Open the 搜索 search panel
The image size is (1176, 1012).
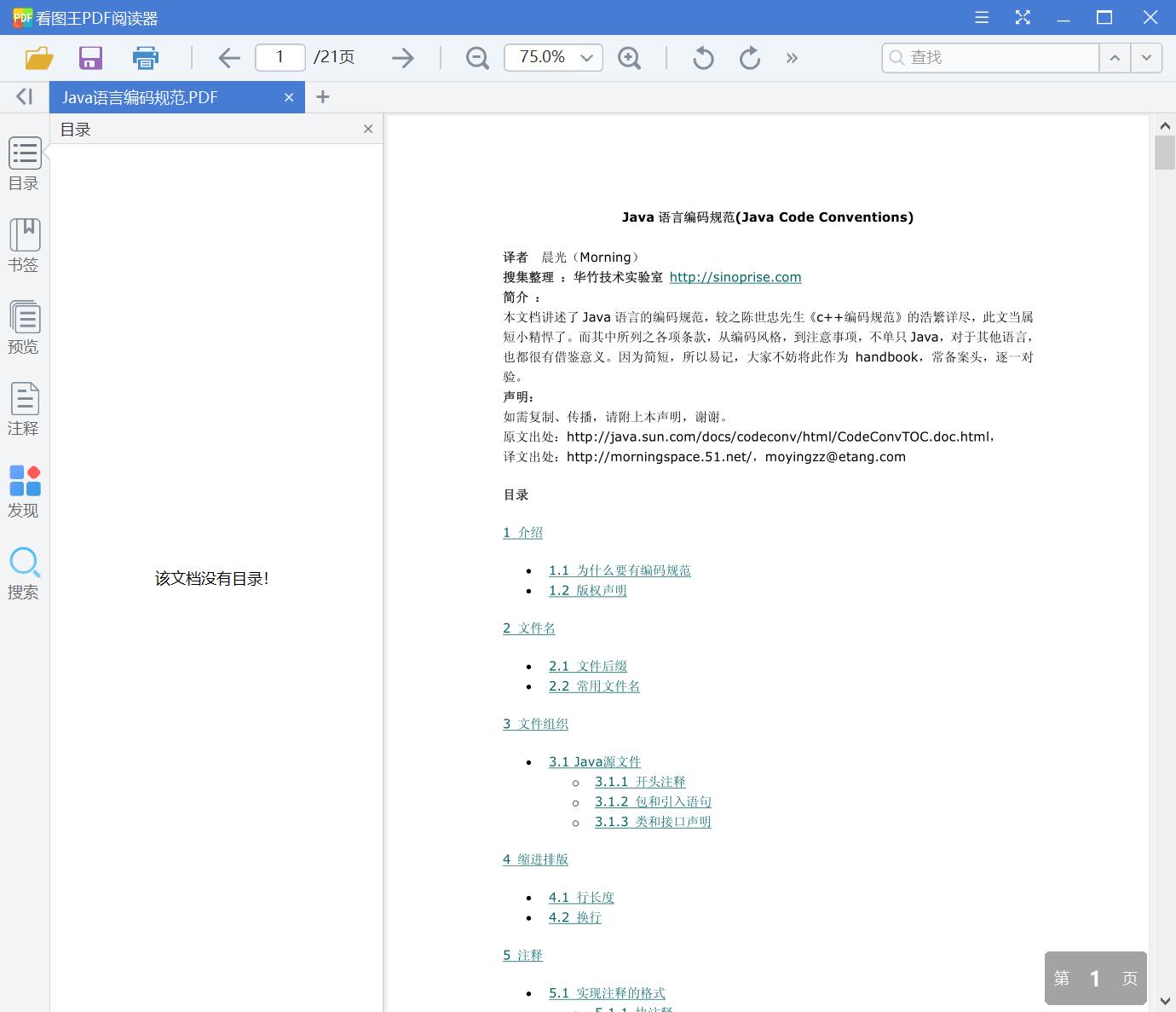[x=24, y=573]
